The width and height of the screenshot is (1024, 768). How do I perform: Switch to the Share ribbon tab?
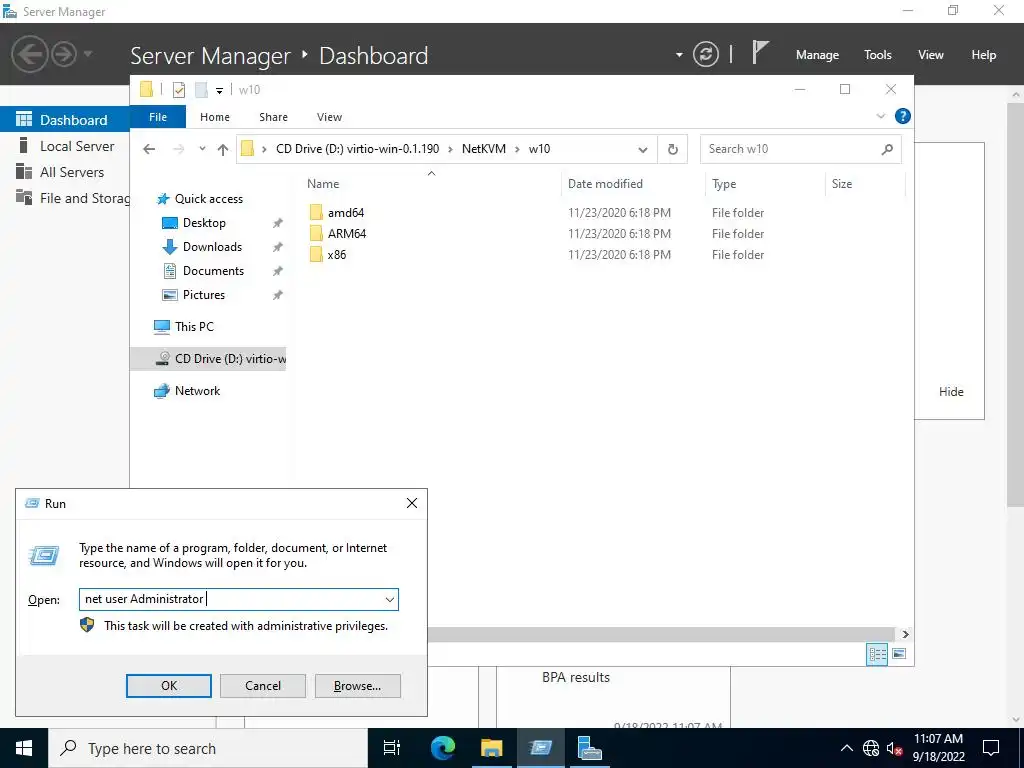[273, 117]
